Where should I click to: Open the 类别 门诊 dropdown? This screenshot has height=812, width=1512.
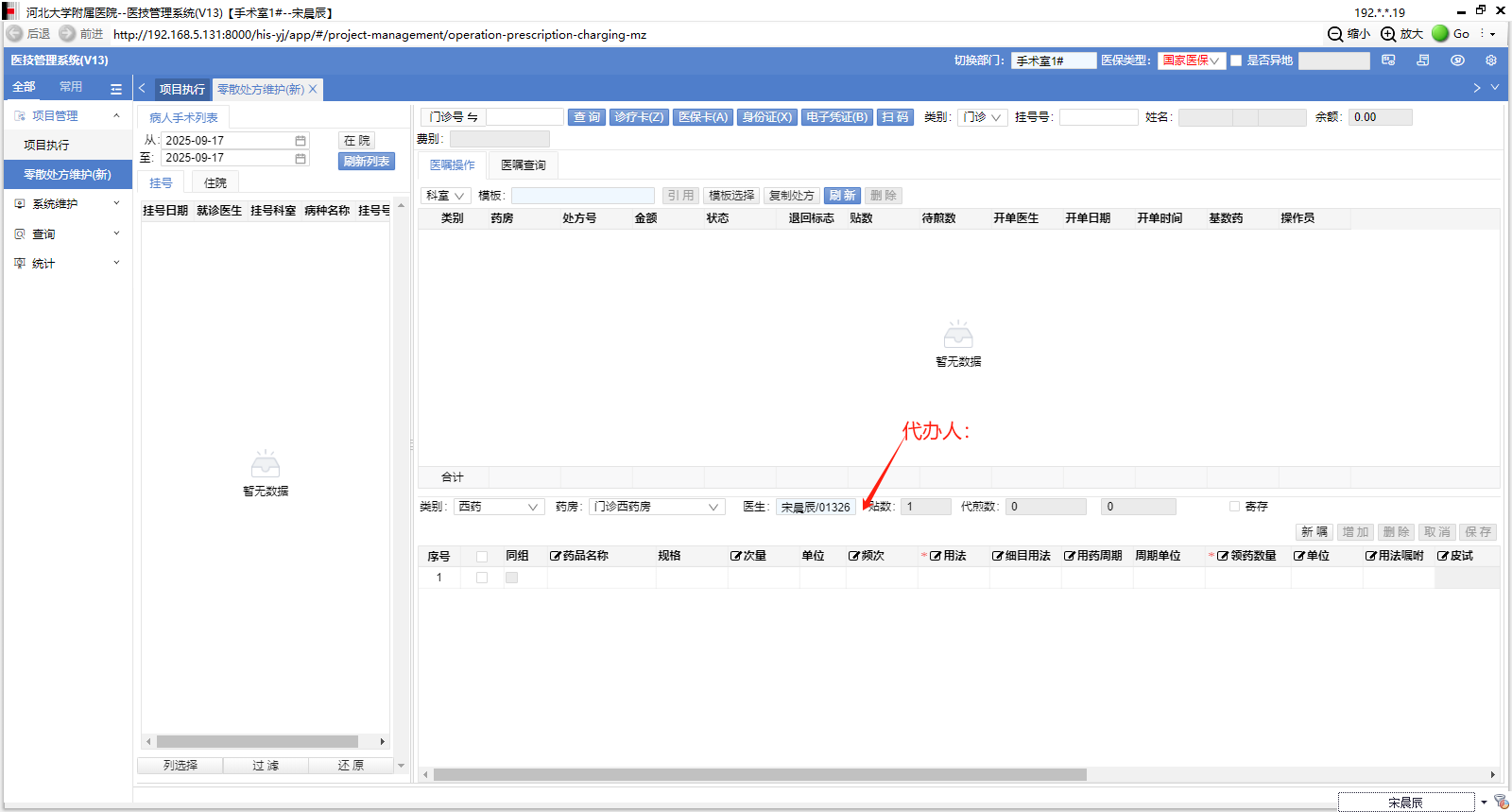[982, 117]
